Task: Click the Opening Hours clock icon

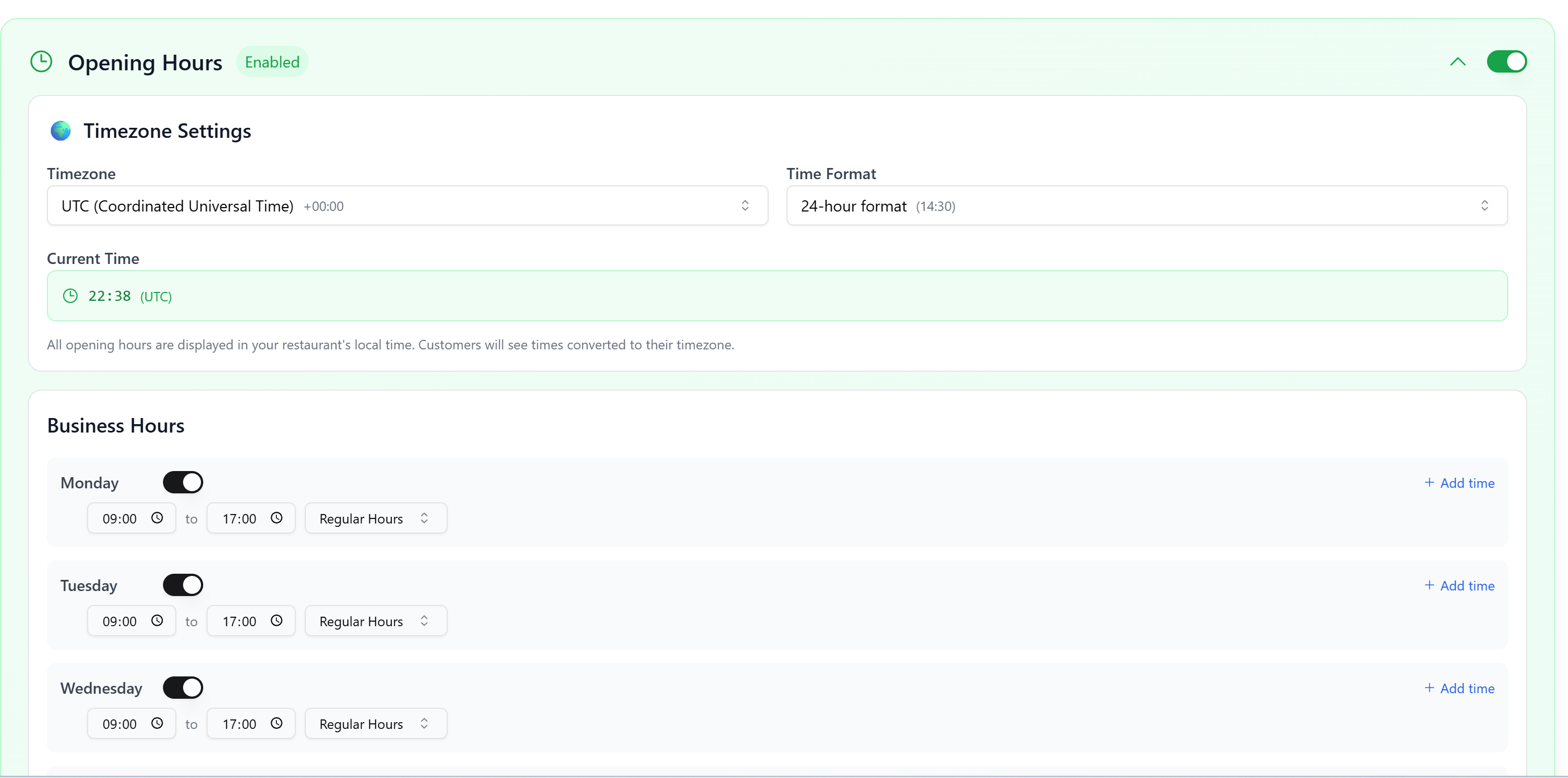Action: tap(41, 61)
